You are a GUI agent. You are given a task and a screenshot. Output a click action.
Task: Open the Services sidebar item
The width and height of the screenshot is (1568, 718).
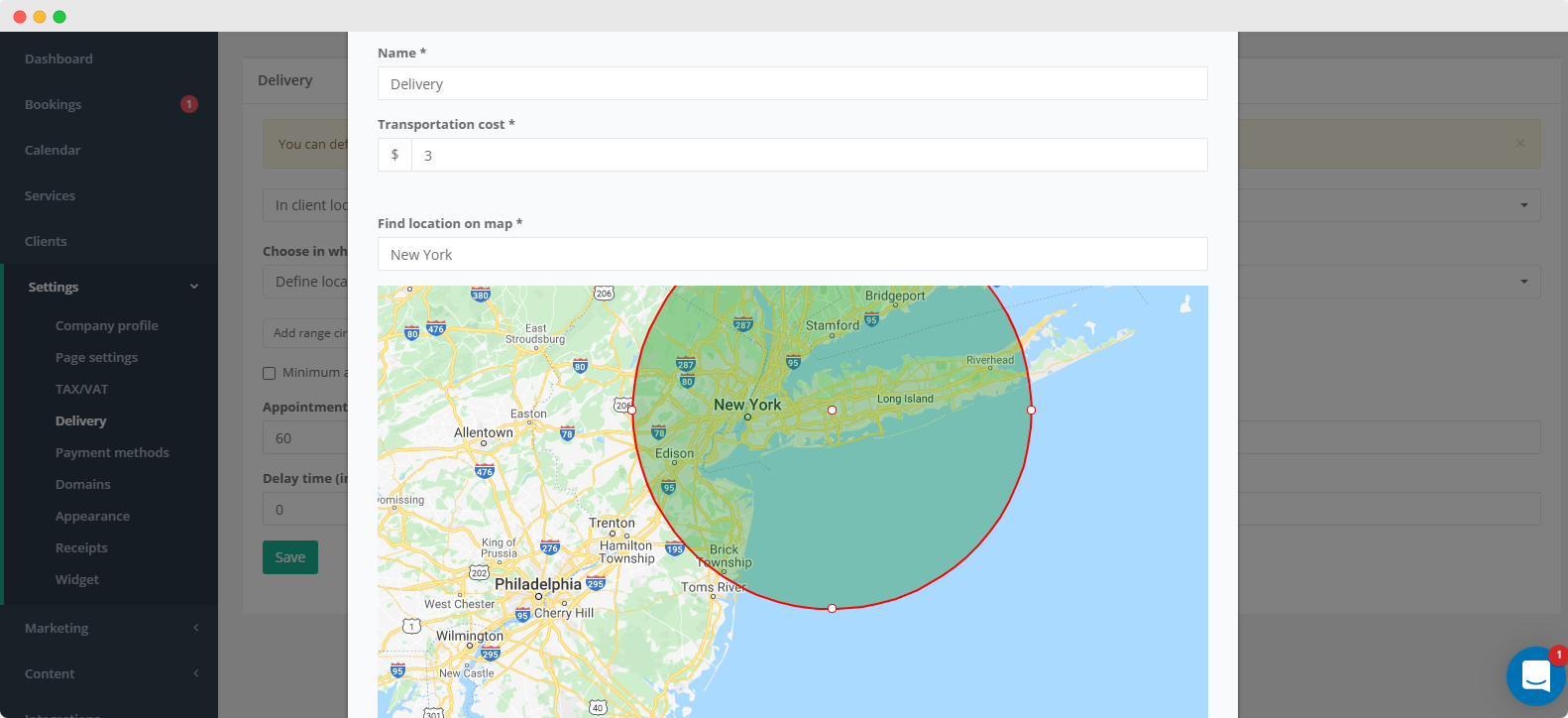[x=50, y=195]
